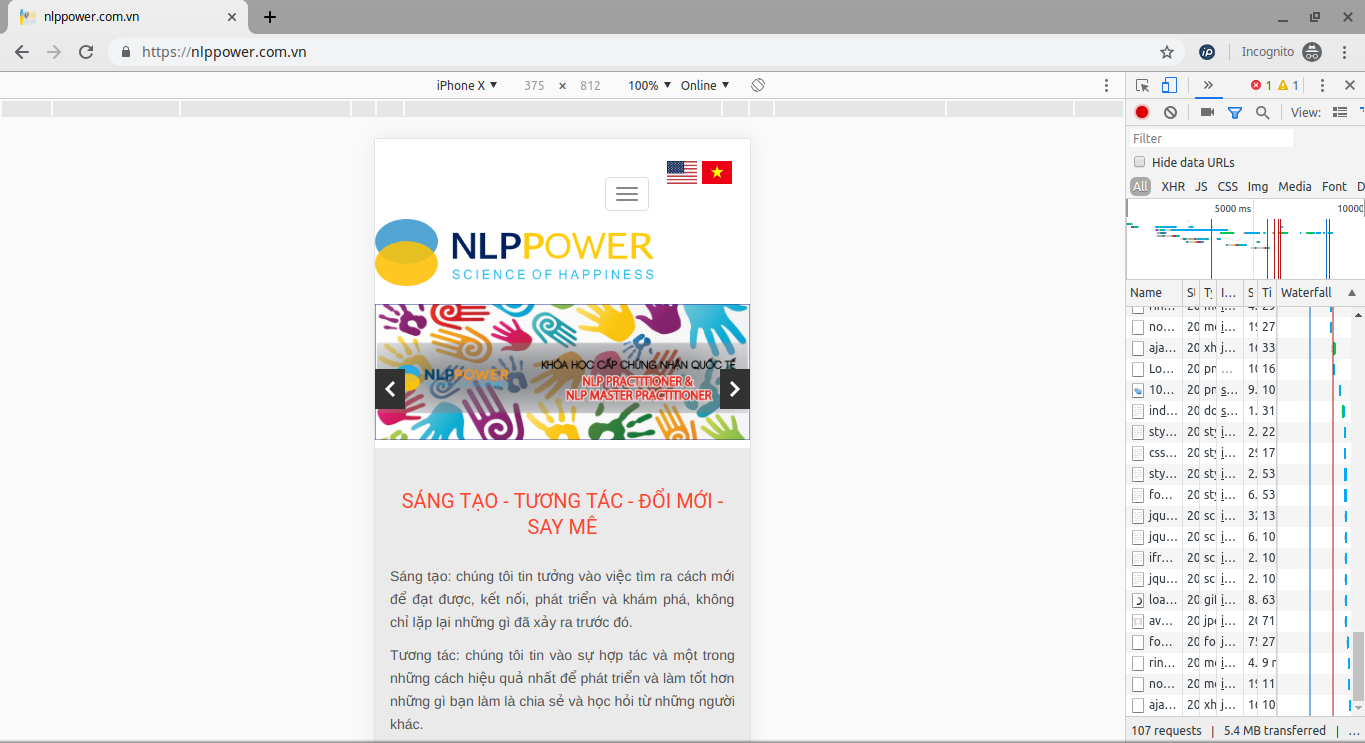The image size is (1365, 743).
Task: Click the media query ruler bar
Action: click(562, 109)
